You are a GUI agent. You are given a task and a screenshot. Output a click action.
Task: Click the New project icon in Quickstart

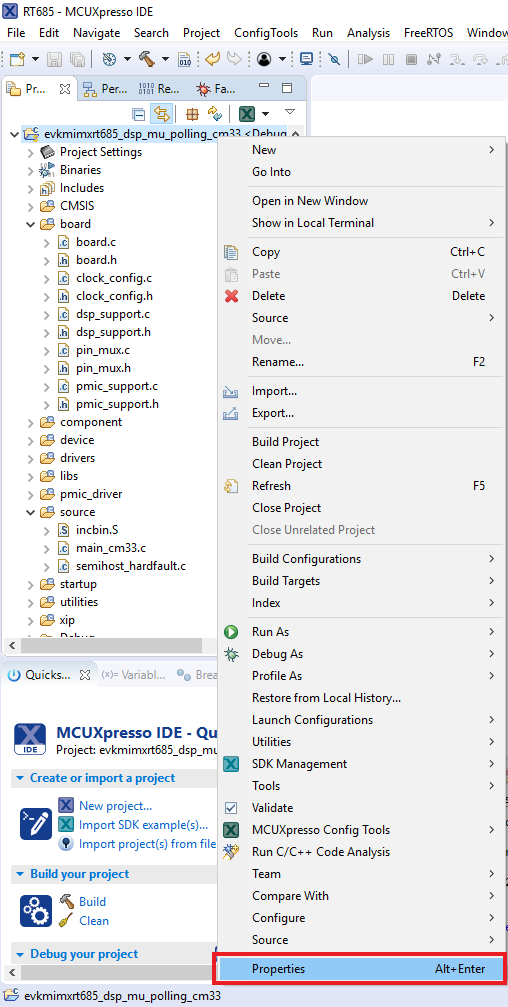pos(66,805)
